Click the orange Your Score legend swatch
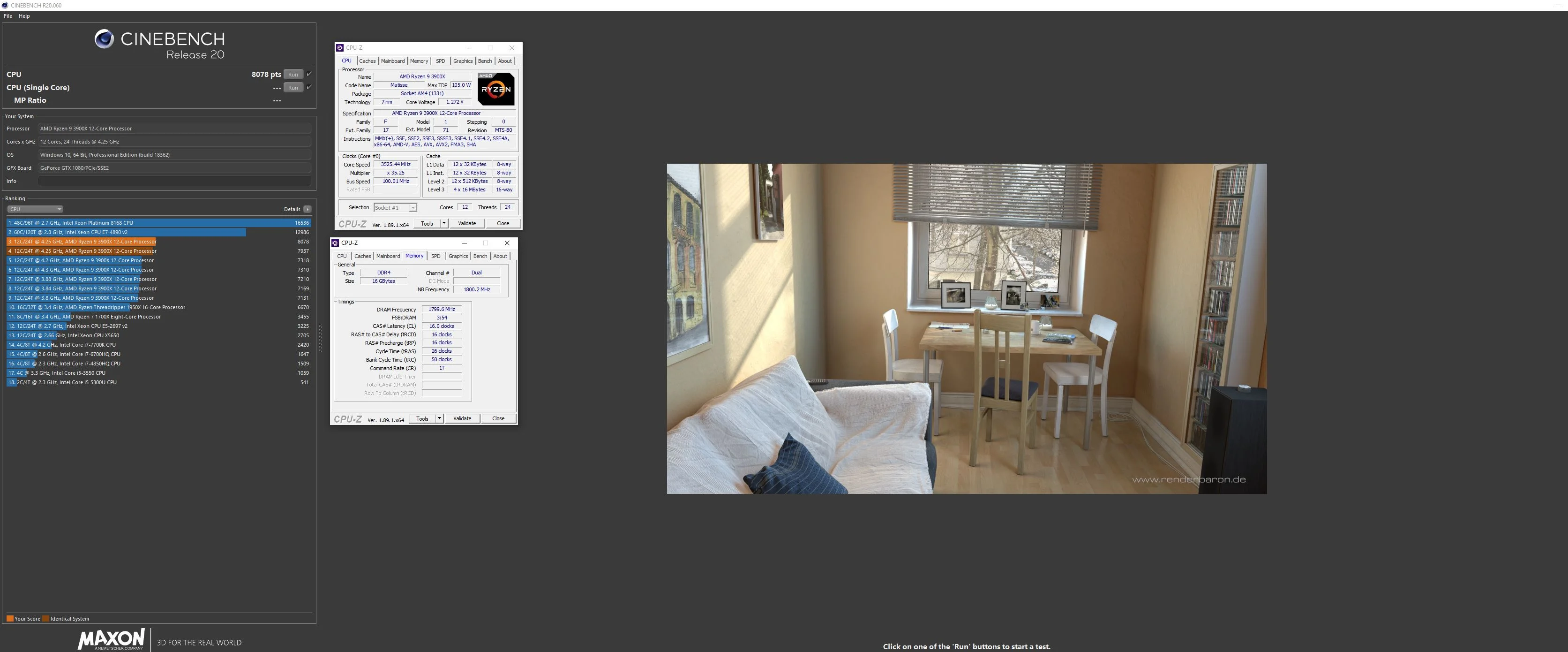 pos(10,619)
